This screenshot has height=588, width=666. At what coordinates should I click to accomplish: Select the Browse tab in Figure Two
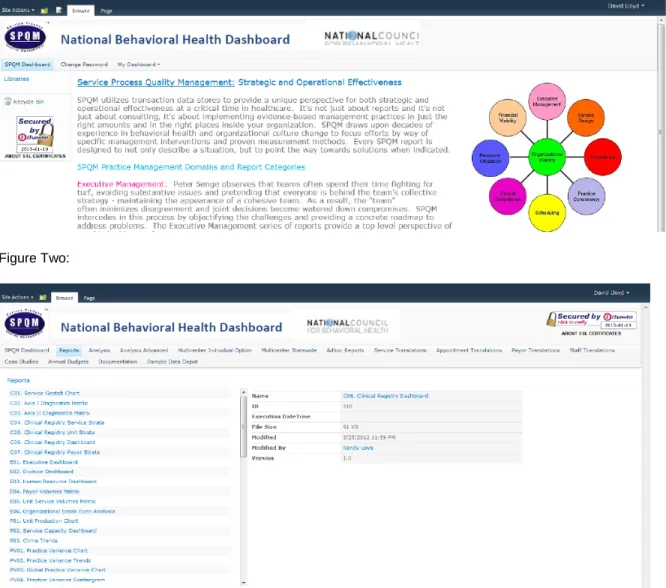click(65, 298)
